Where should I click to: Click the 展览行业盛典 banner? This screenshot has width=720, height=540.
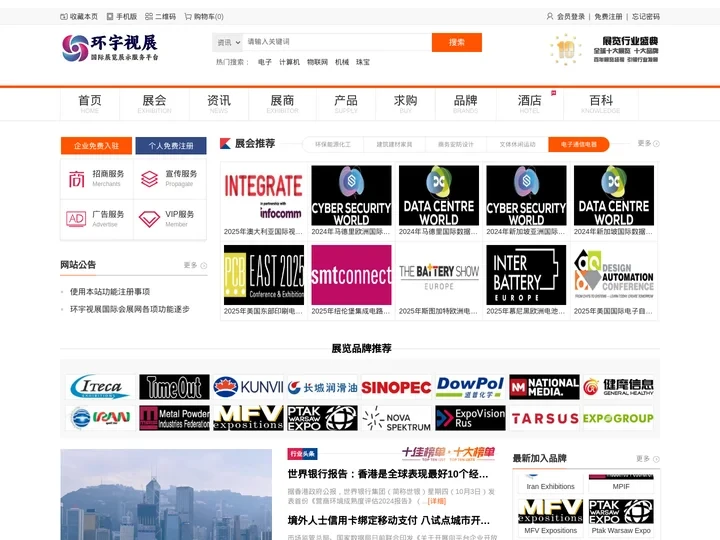click(604, 49)
